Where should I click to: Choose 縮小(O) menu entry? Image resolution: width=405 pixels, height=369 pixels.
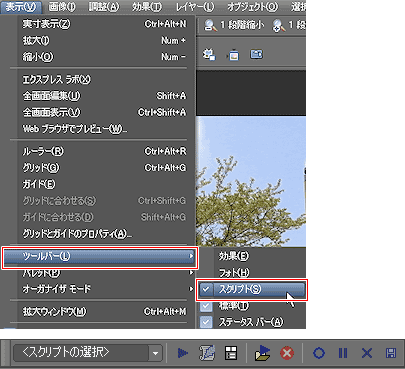(100, 57)
